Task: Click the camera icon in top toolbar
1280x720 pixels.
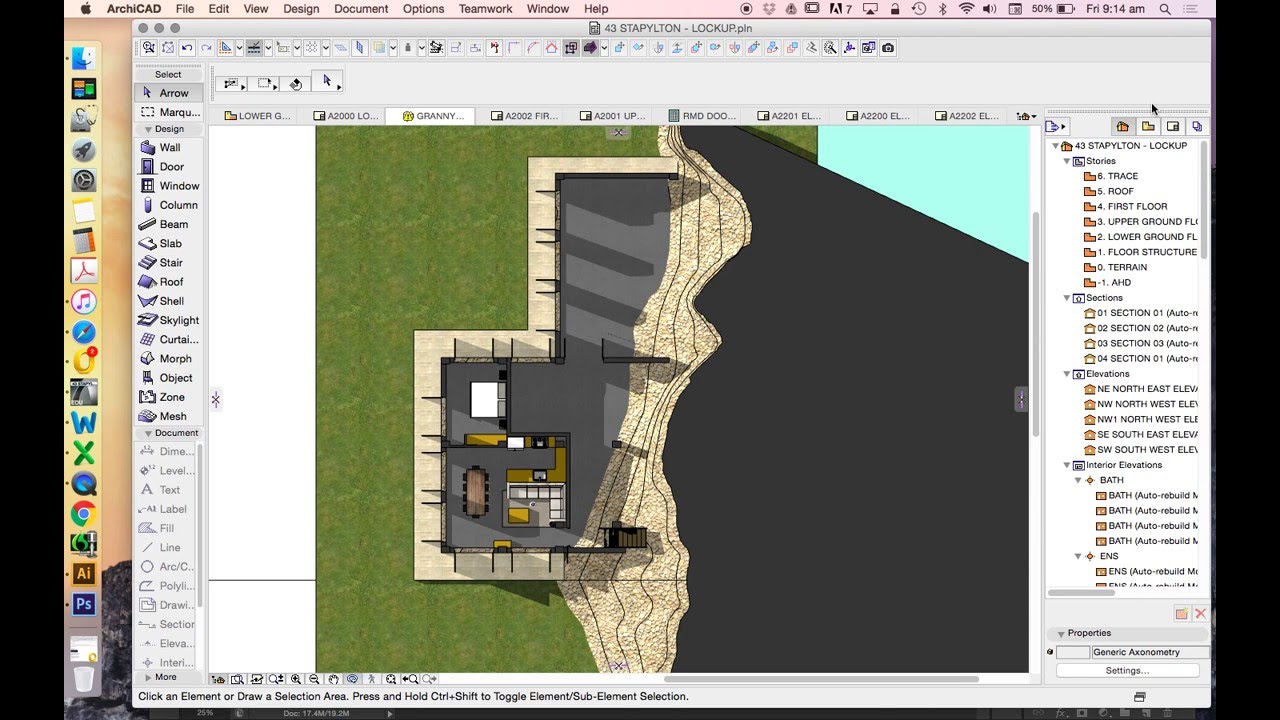Action: click(888, 47)
